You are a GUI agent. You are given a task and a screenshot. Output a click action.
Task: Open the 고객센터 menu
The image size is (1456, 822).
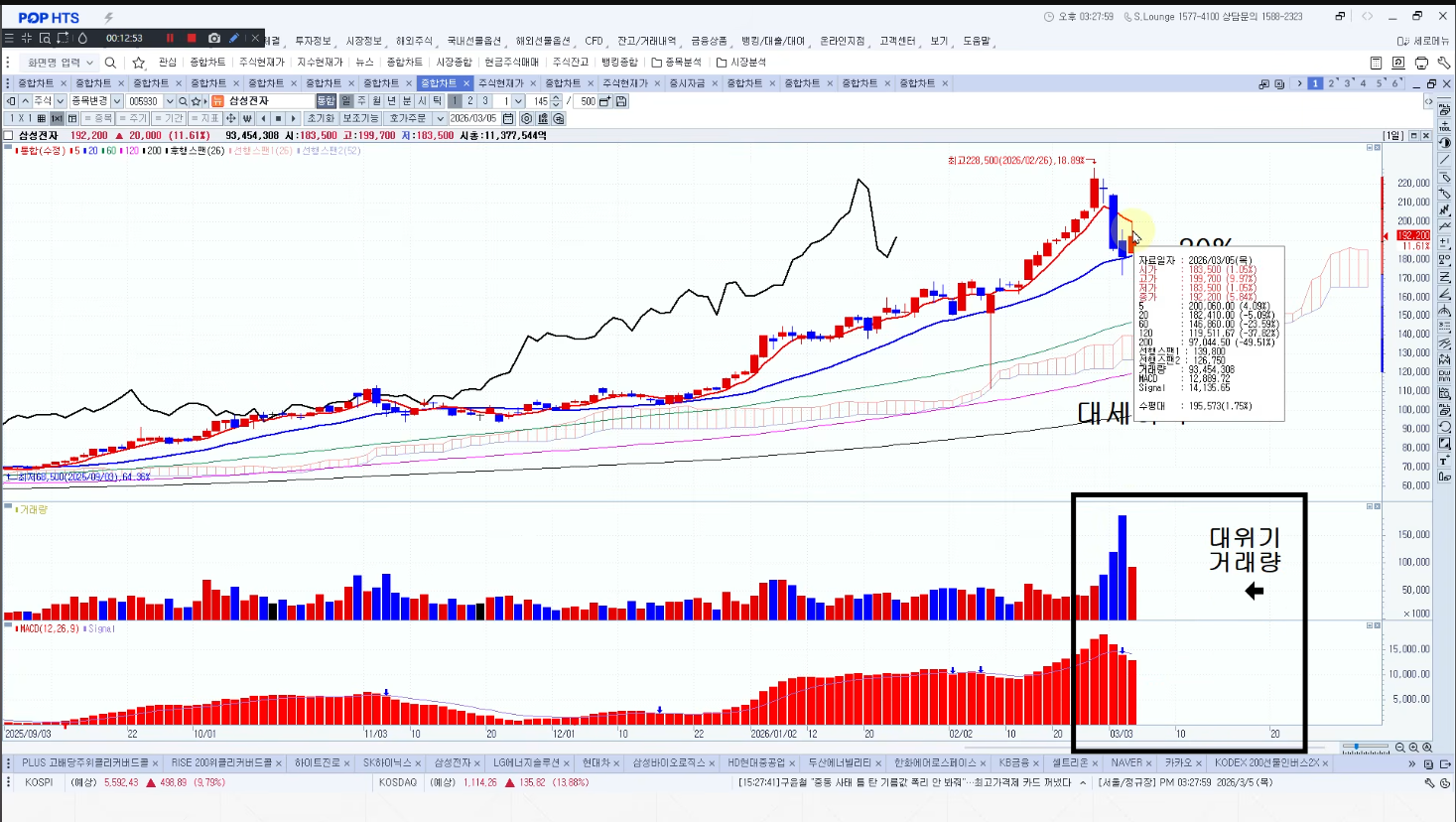[897, 41]
